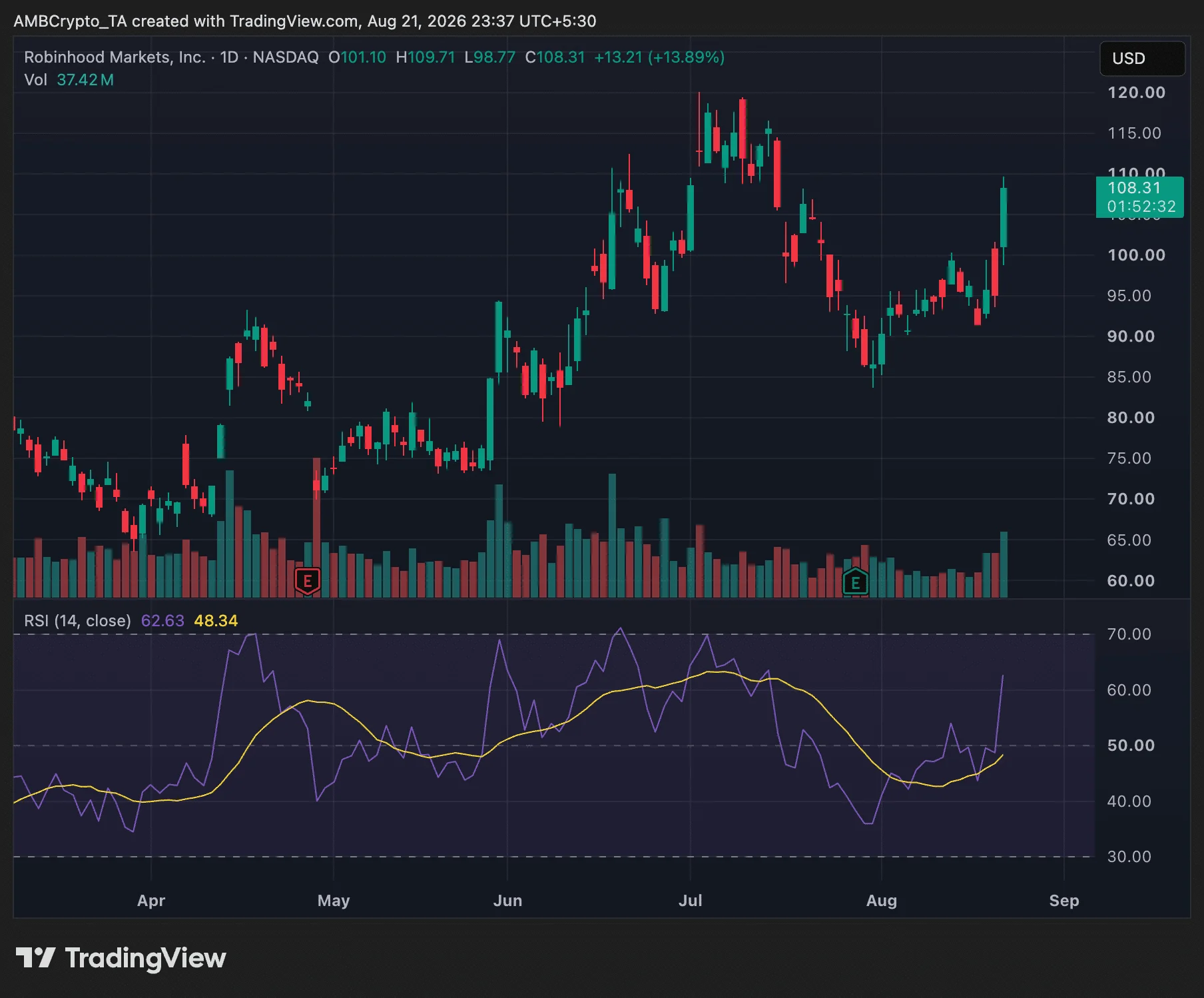
Task: Open the USD currency selector
Action: click(1142, 59)
